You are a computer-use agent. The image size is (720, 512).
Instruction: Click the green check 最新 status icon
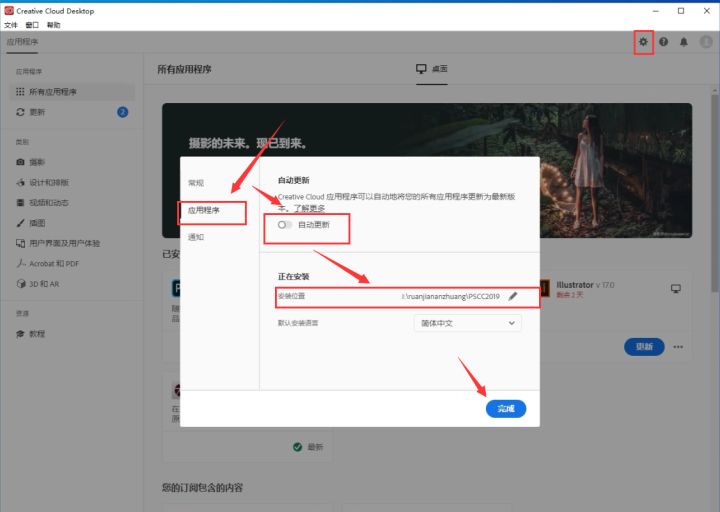298,447
